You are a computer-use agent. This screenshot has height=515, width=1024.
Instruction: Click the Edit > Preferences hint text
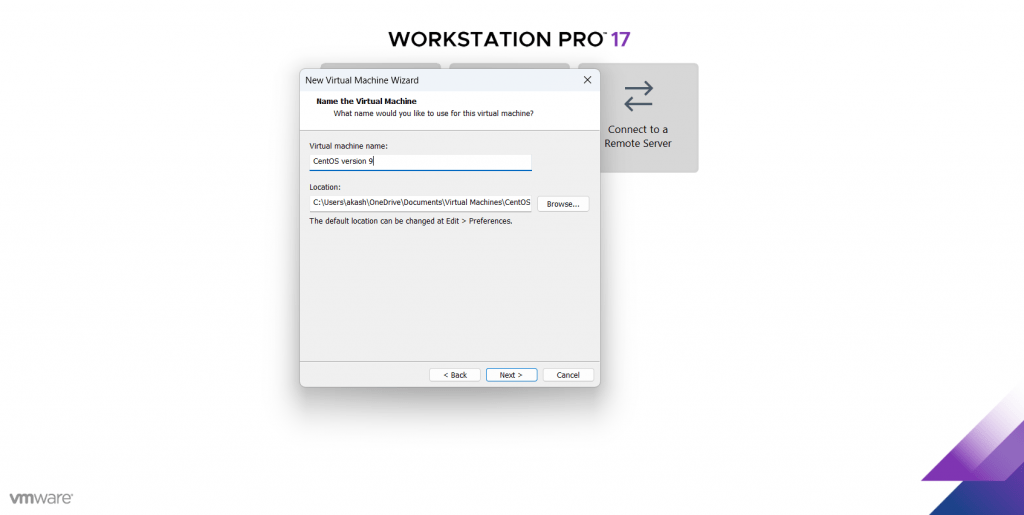411,221
